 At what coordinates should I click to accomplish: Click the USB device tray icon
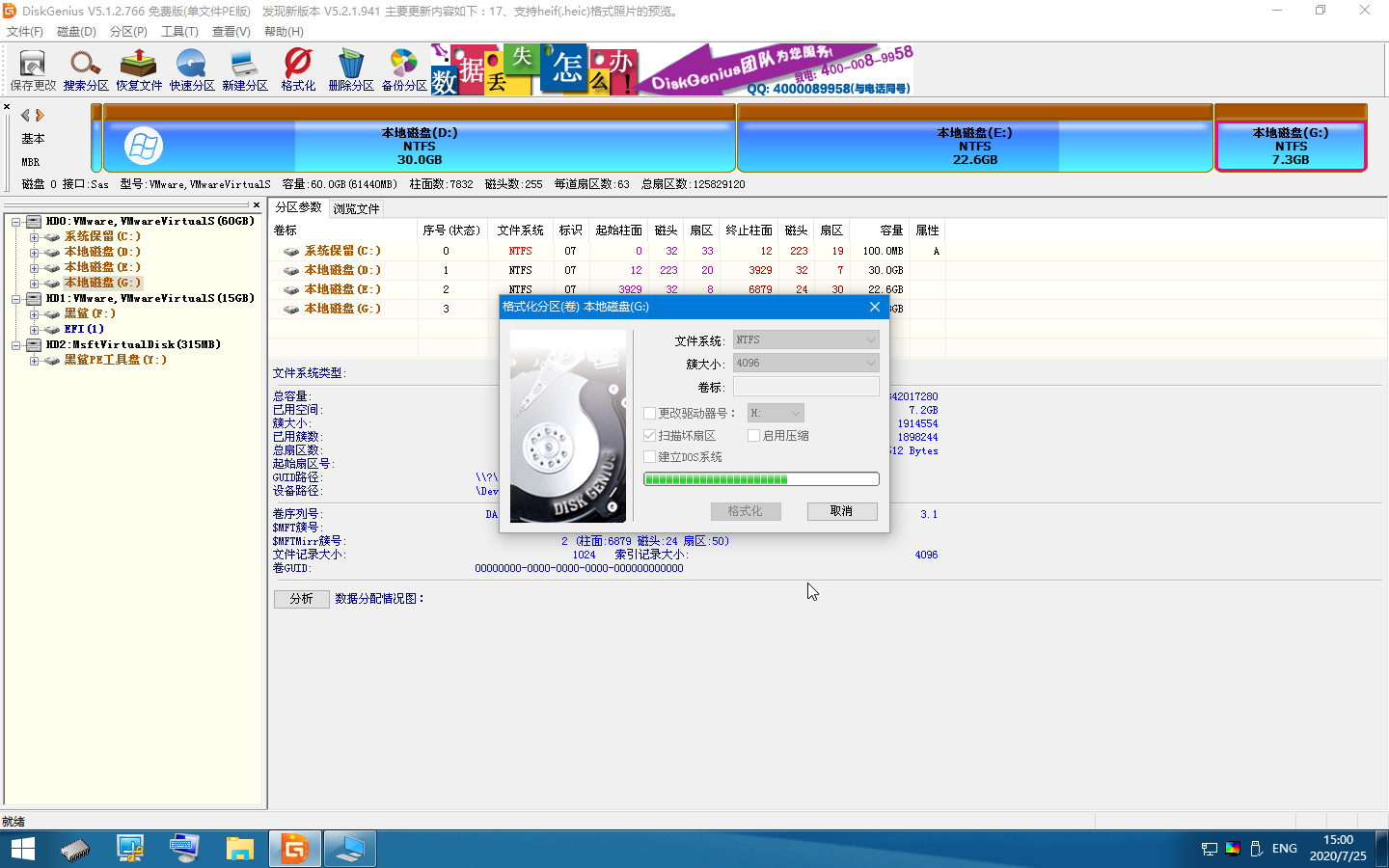[1256, 849]
